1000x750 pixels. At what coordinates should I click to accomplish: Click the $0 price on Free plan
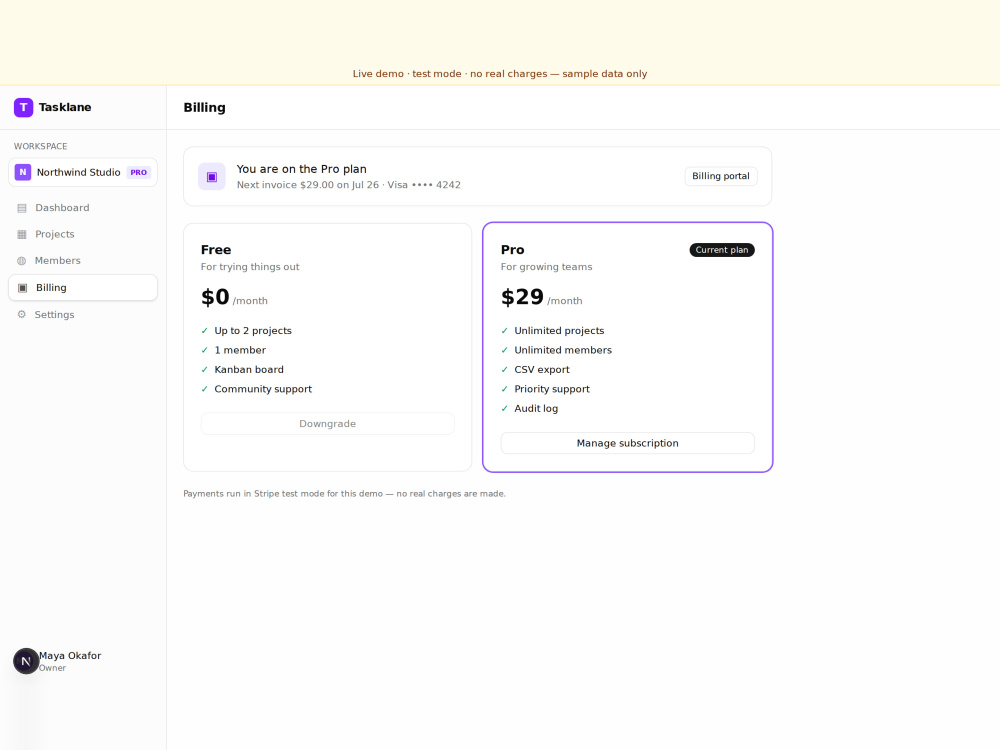pyautogui.click(x=215, y=297)
